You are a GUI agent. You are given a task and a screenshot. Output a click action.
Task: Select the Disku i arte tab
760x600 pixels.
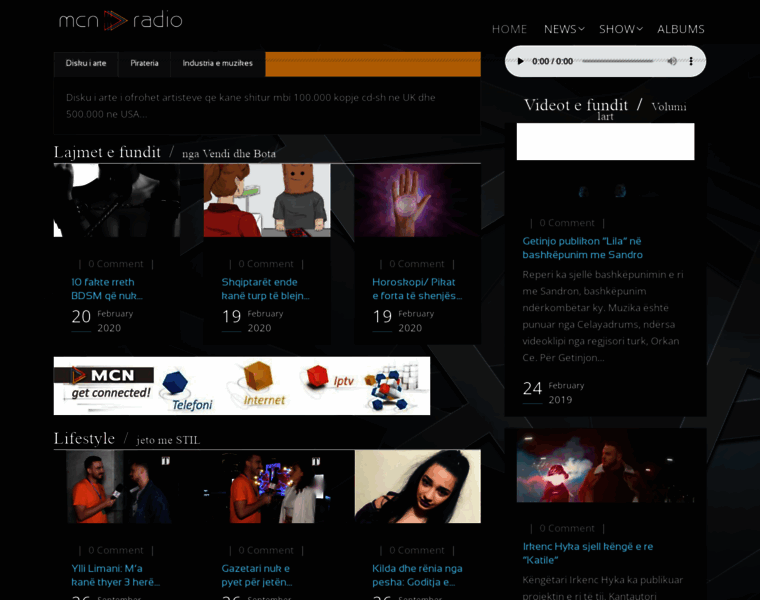[x=86, y=63]
